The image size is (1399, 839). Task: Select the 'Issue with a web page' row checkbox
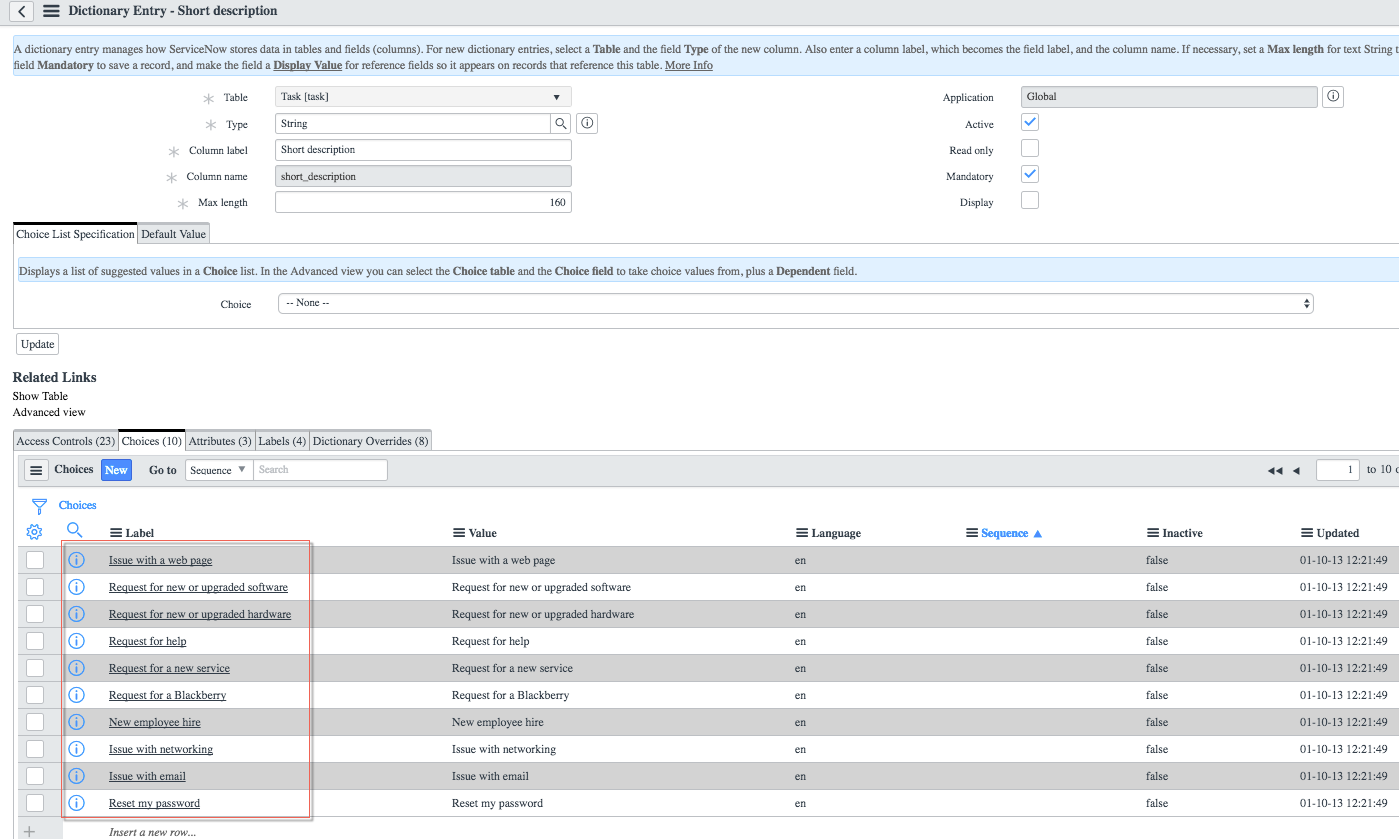pyautogui.click(x=35, y=560)
